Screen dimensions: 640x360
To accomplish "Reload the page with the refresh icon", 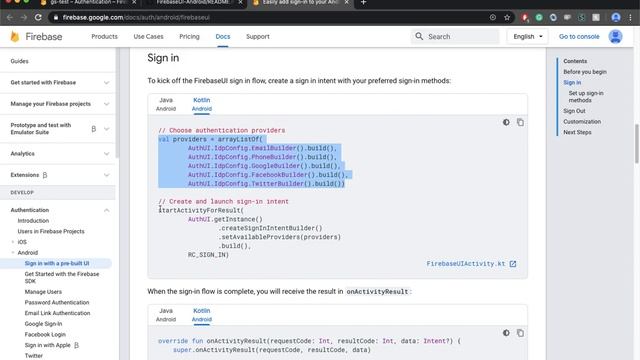I will pyautogui.click(x=38, y=18).
